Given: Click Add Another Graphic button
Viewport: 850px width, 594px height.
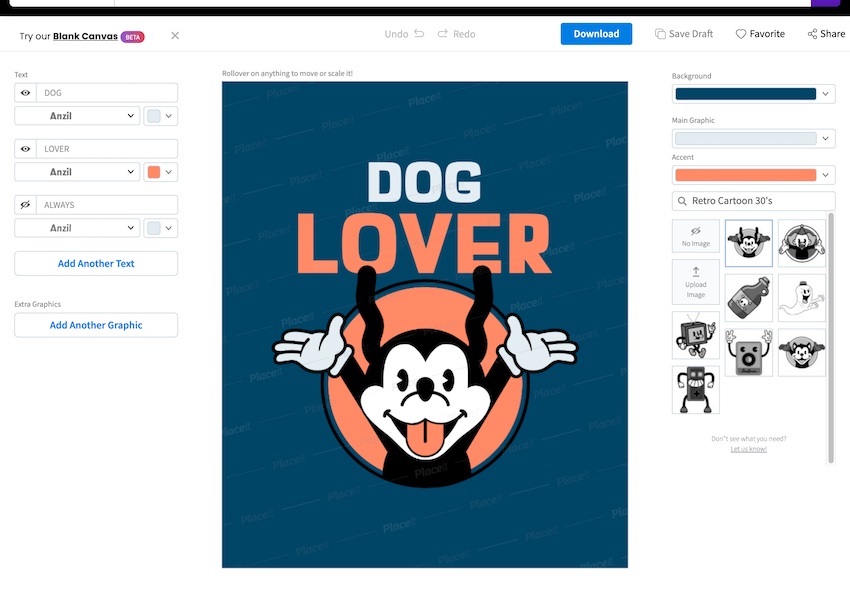Looking at the screenshot, I should coord(96,325).
